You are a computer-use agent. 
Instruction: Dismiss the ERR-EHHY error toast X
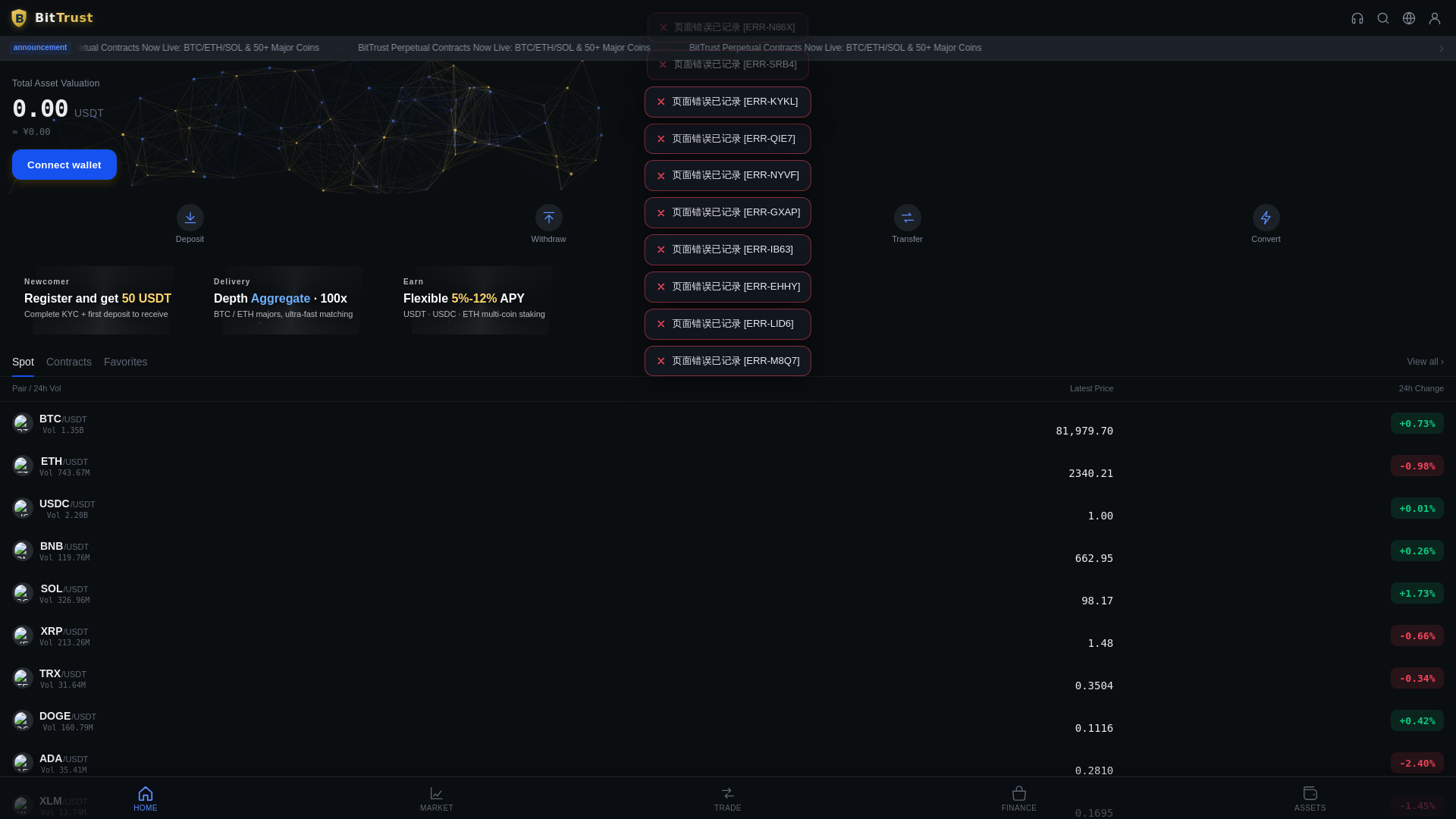coord(661,287)
